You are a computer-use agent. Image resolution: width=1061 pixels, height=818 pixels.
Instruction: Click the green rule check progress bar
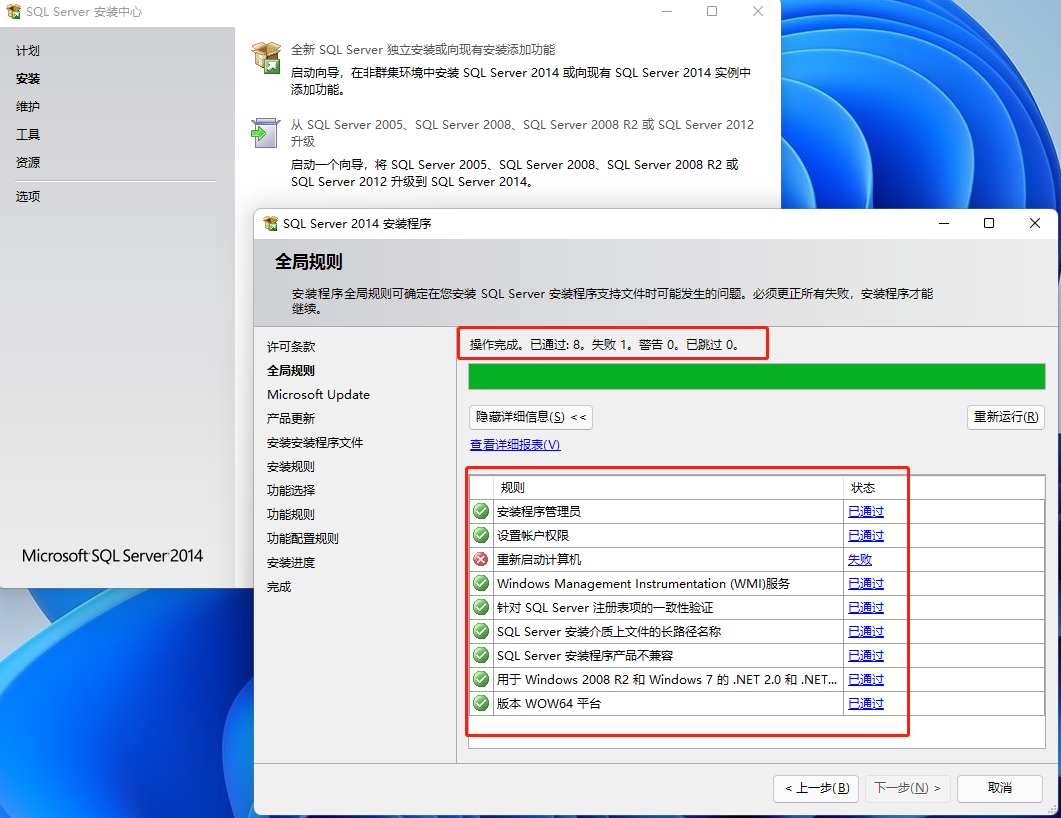tap(757, 377)
